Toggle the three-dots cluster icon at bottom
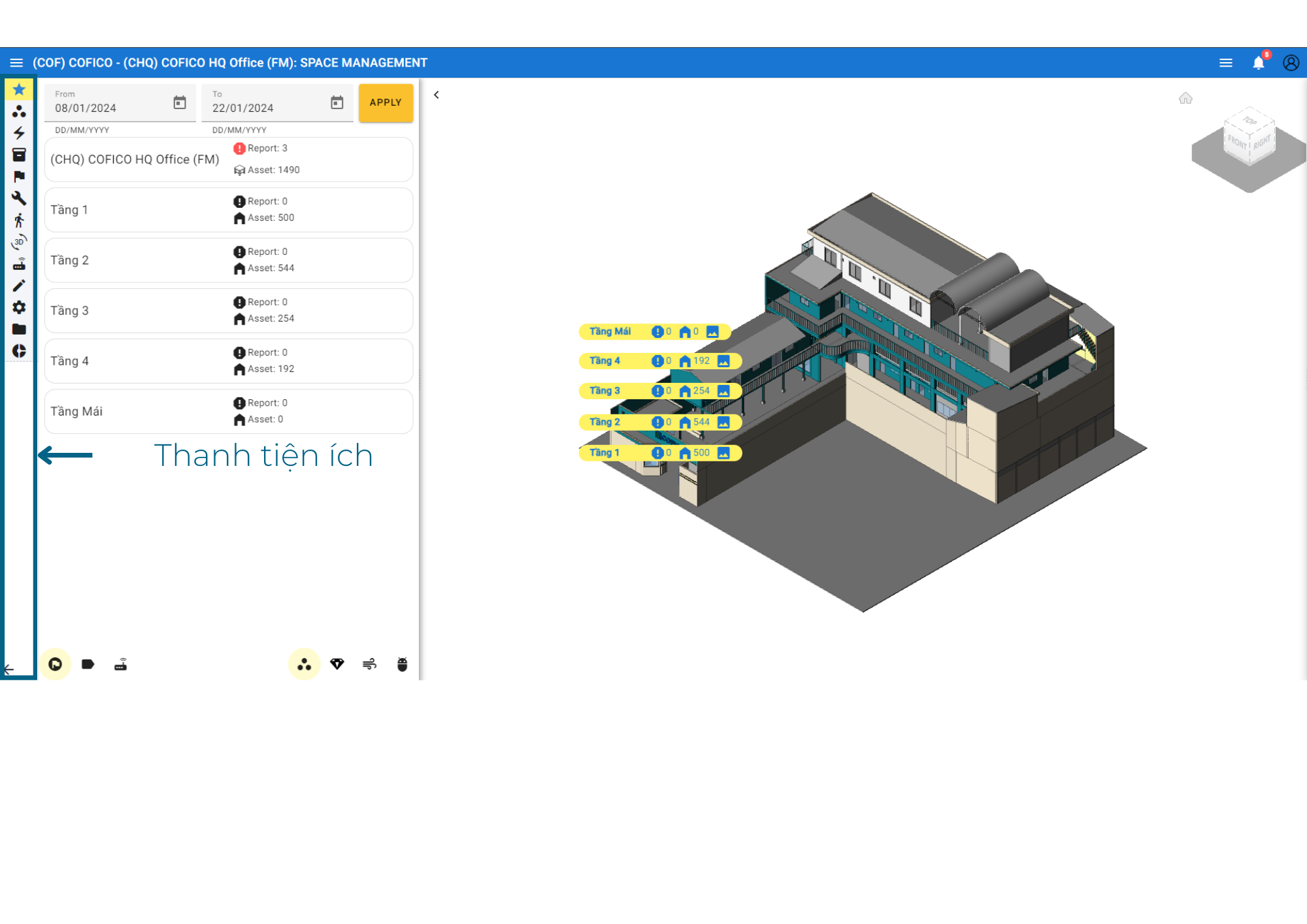The height and width of the screenshot is (924, 1307). 305,665
